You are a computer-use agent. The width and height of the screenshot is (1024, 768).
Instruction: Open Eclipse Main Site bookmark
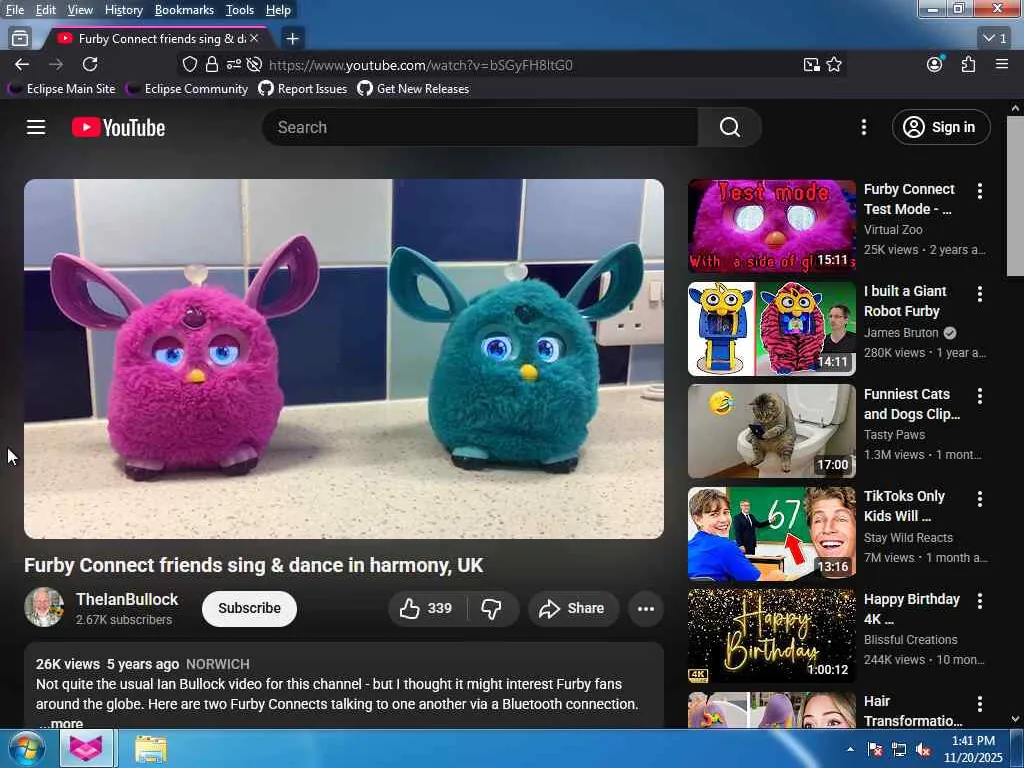point(63,89)
